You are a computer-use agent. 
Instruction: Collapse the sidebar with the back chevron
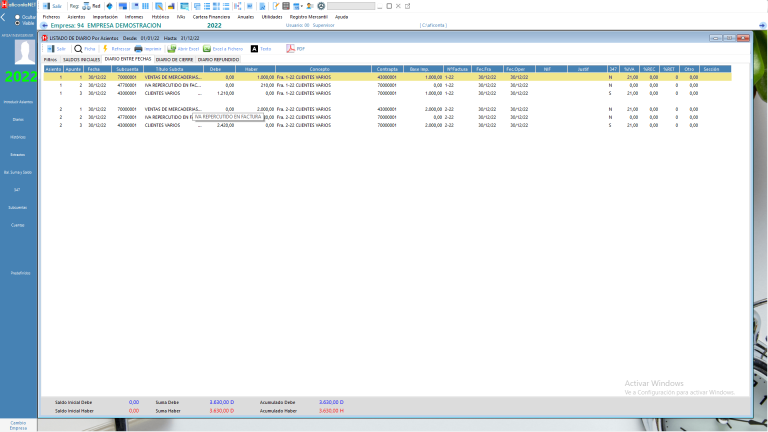(3, 18)
